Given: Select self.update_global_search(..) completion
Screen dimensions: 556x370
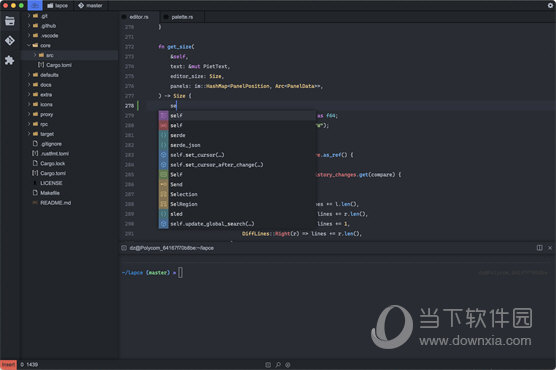Looking at the screenshot, I should pos(237,224).
